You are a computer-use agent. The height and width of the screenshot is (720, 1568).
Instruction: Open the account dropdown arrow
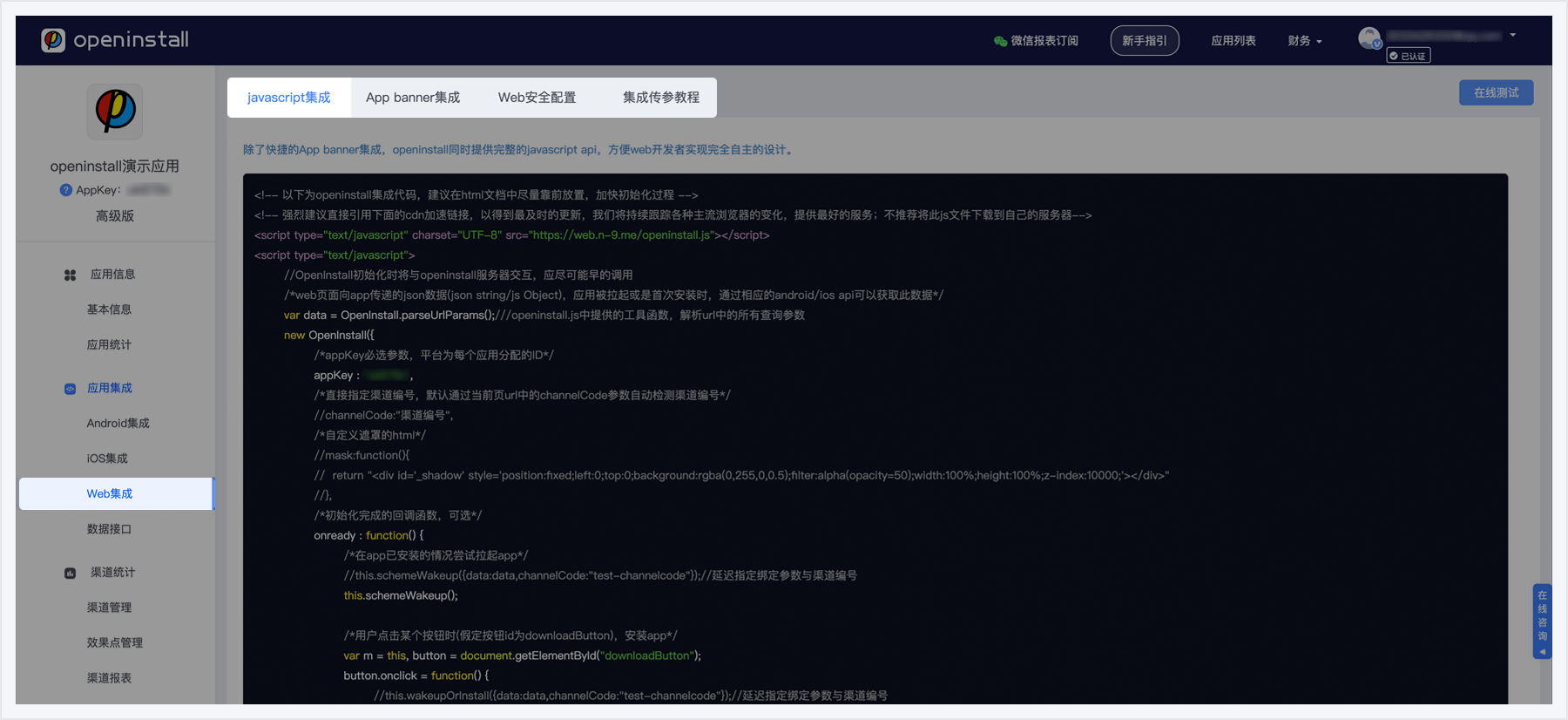coord(1513,35)
